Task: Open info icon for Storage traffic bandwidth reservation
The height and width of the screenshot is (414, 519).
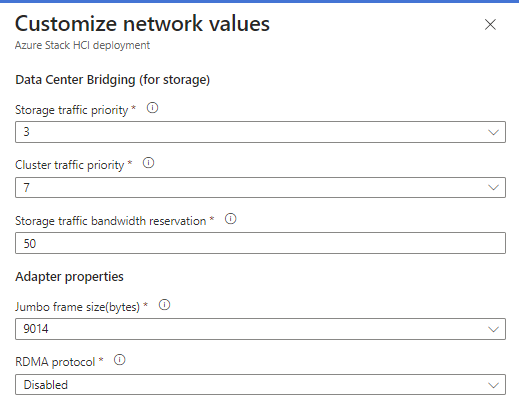Action: (x=230, y=219)
